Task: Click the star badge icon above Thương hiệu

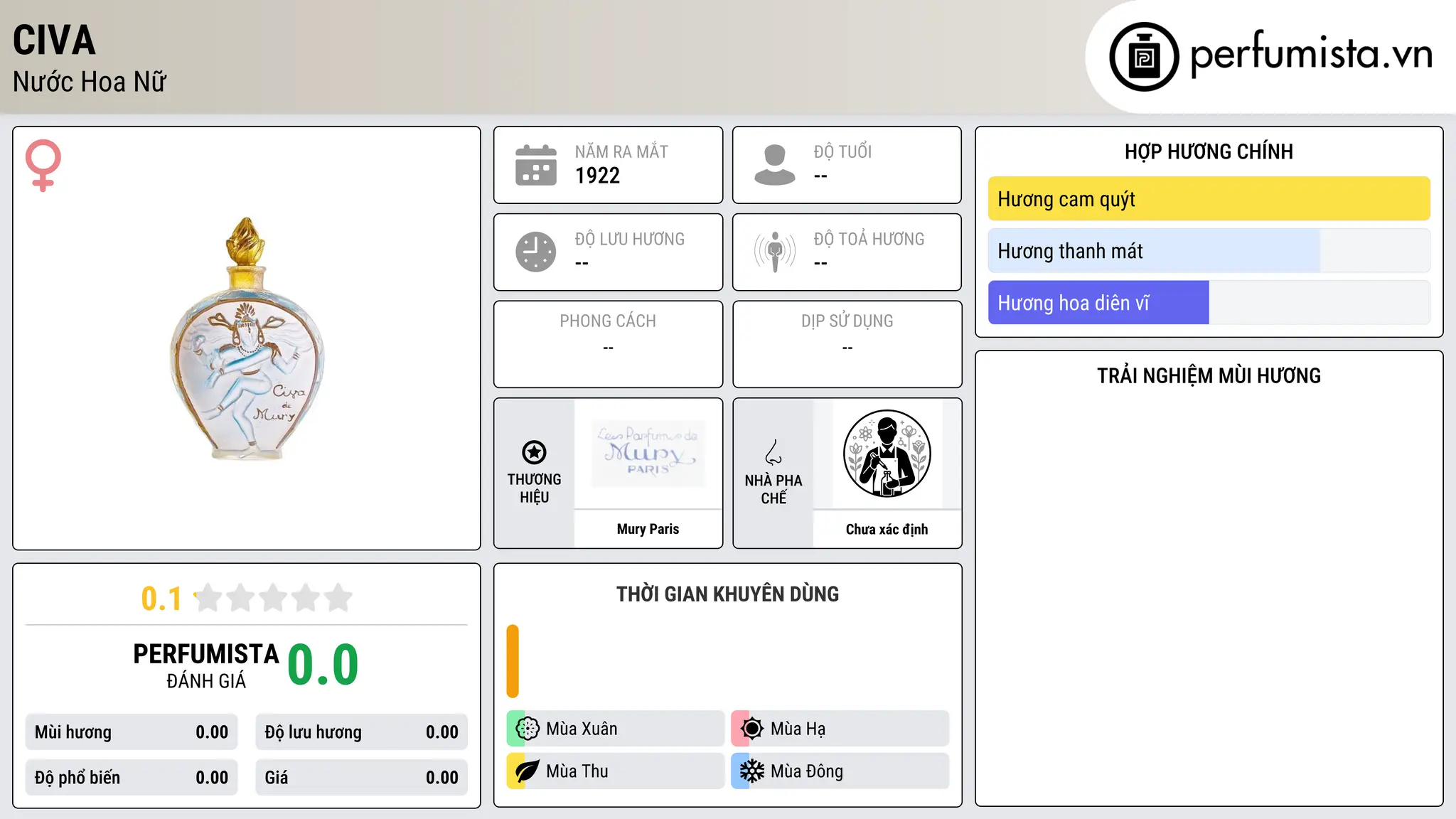Action: [x=534, y=452]
